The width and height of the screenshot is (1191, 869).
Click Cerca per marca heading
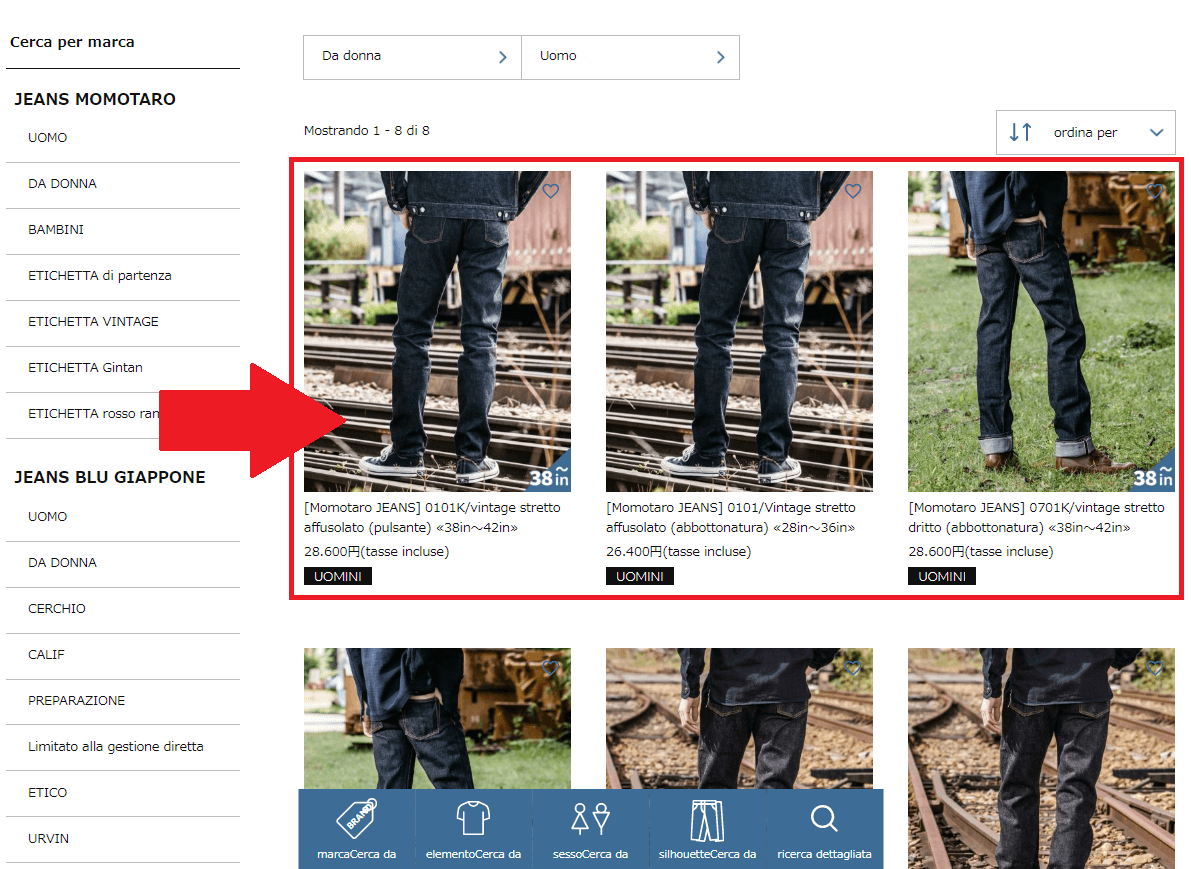pos(72,43)
